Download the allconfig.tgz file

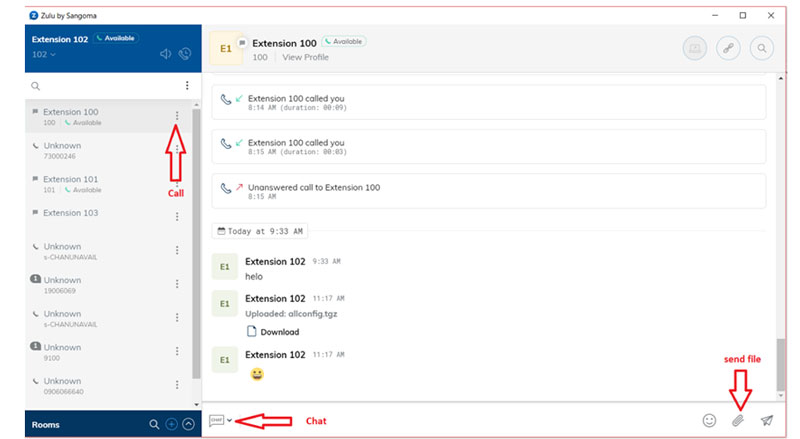[279, 332]
